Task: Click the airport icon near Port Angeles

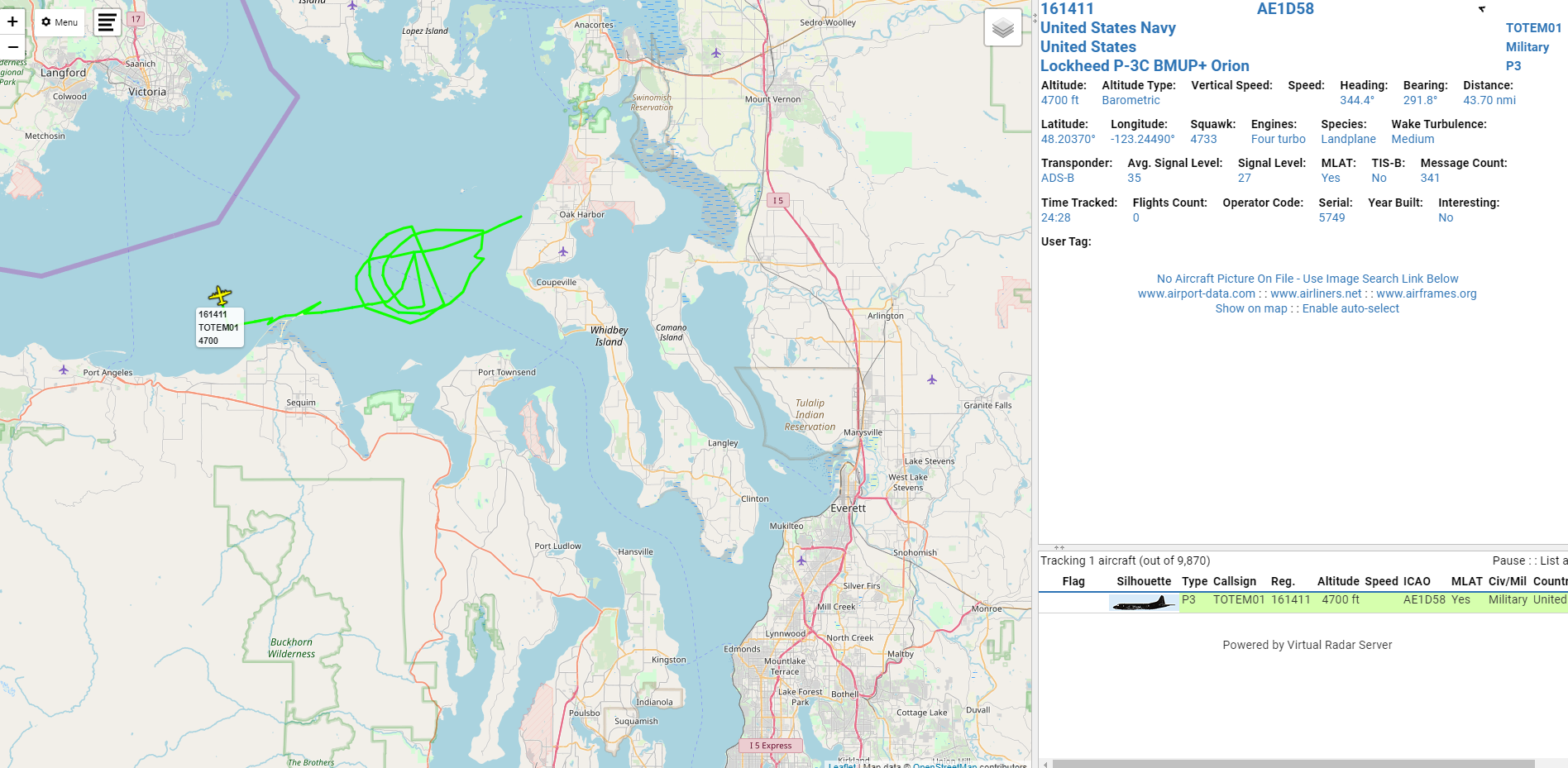Action: [64, 370]
